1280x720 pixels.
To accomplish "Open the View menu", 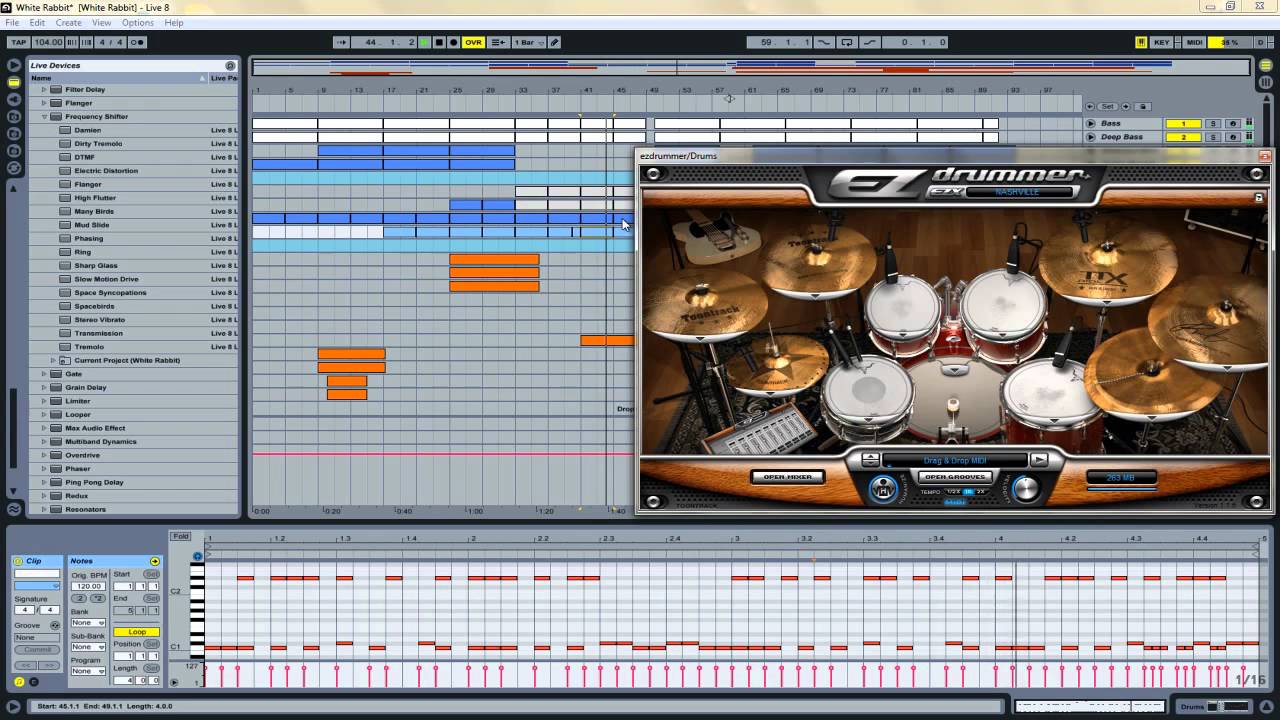I will pyautogui.click(x=102, y=22).
